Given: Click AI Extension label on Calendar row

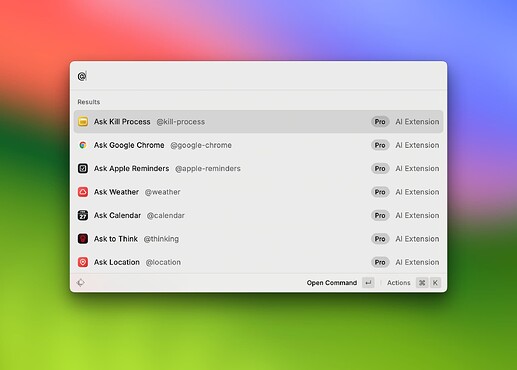Looking at the screenshot, I should click(x=417, y=215).
